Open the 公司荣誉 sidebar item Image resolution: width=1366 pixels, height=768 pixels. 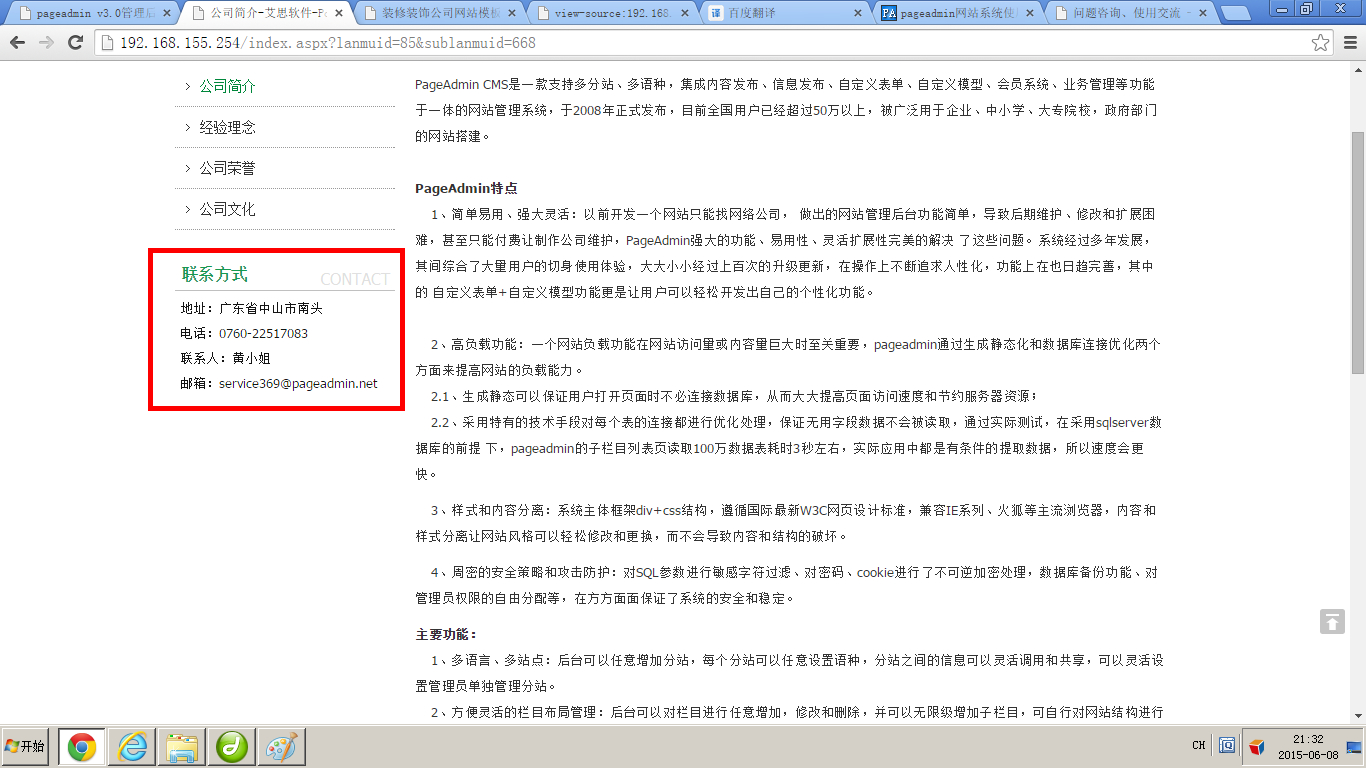[x=227, y=168]
